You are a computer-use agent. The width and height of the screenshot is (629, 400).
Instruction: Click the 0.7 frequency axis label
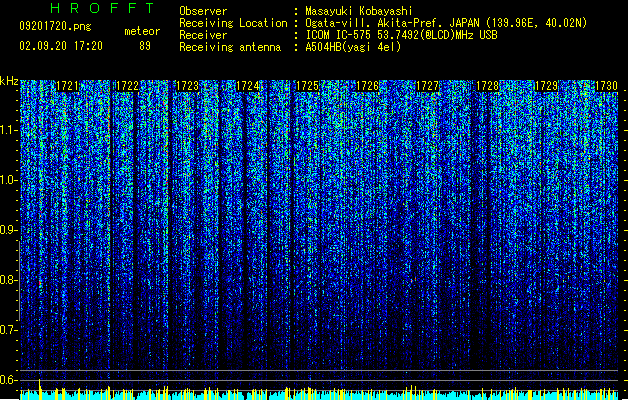pos(9,330)
